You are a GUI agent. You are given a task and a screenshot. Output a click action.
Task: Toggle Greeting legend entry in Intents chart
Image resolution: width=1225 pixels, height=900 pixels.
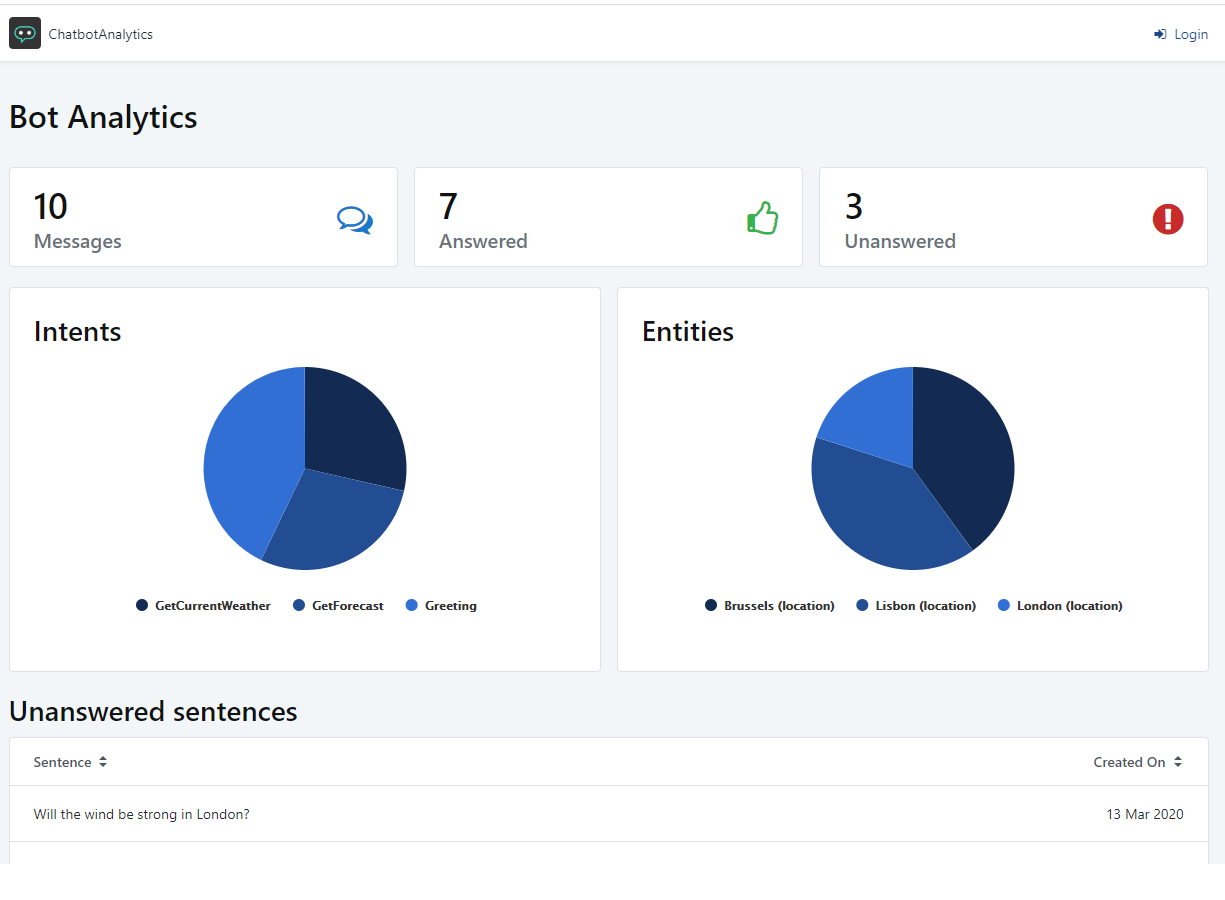[x=442, y=605]
